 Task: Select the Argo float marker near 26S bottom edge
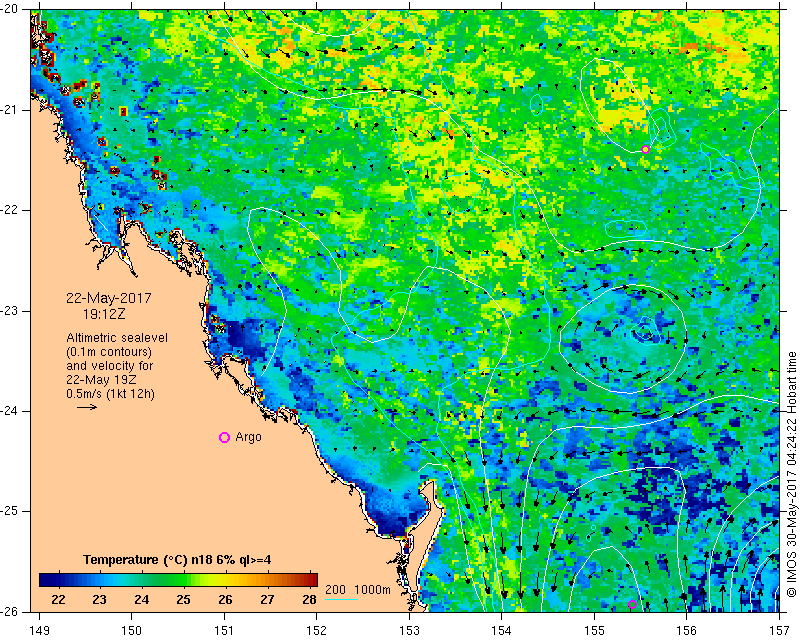click(x=633, y=604)
